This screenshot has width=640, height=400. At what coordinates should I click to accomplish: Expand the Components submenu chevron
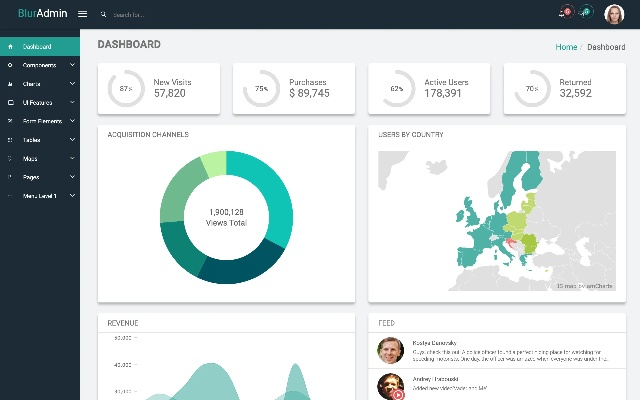(72, 66)
